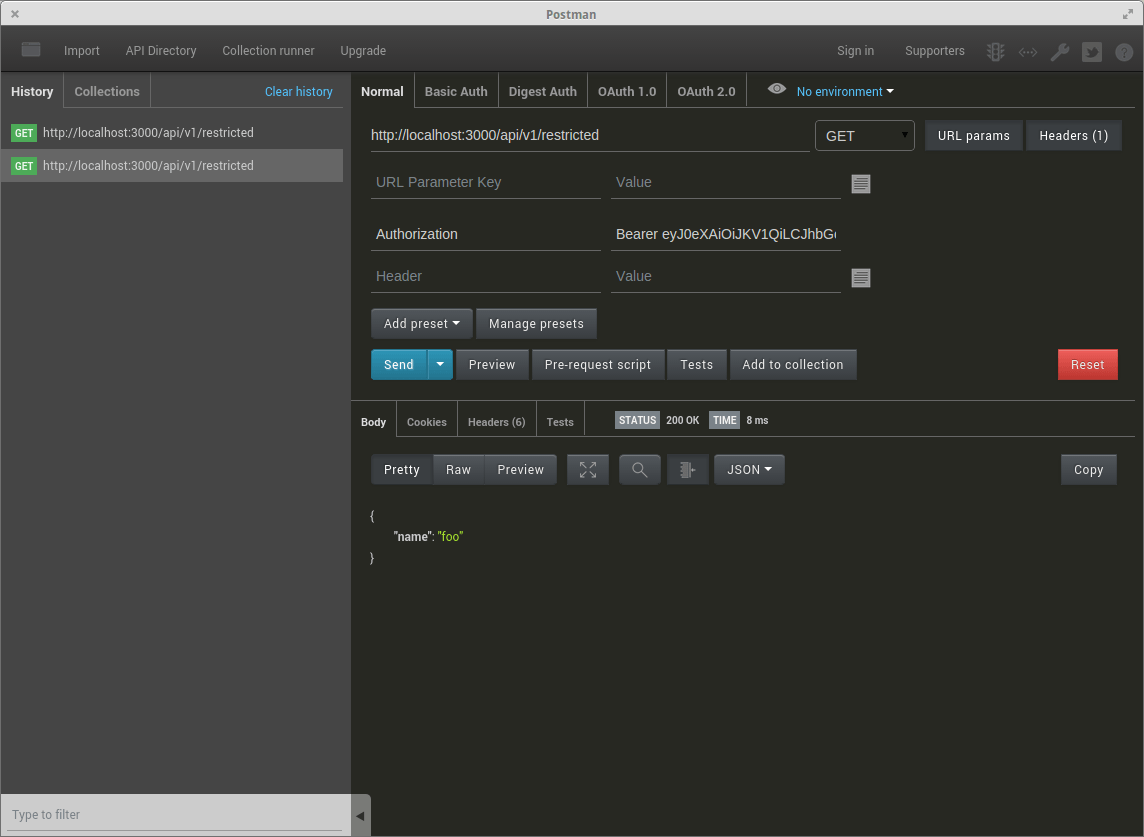Select the OAuth 2.0 tab

point(706,92)
